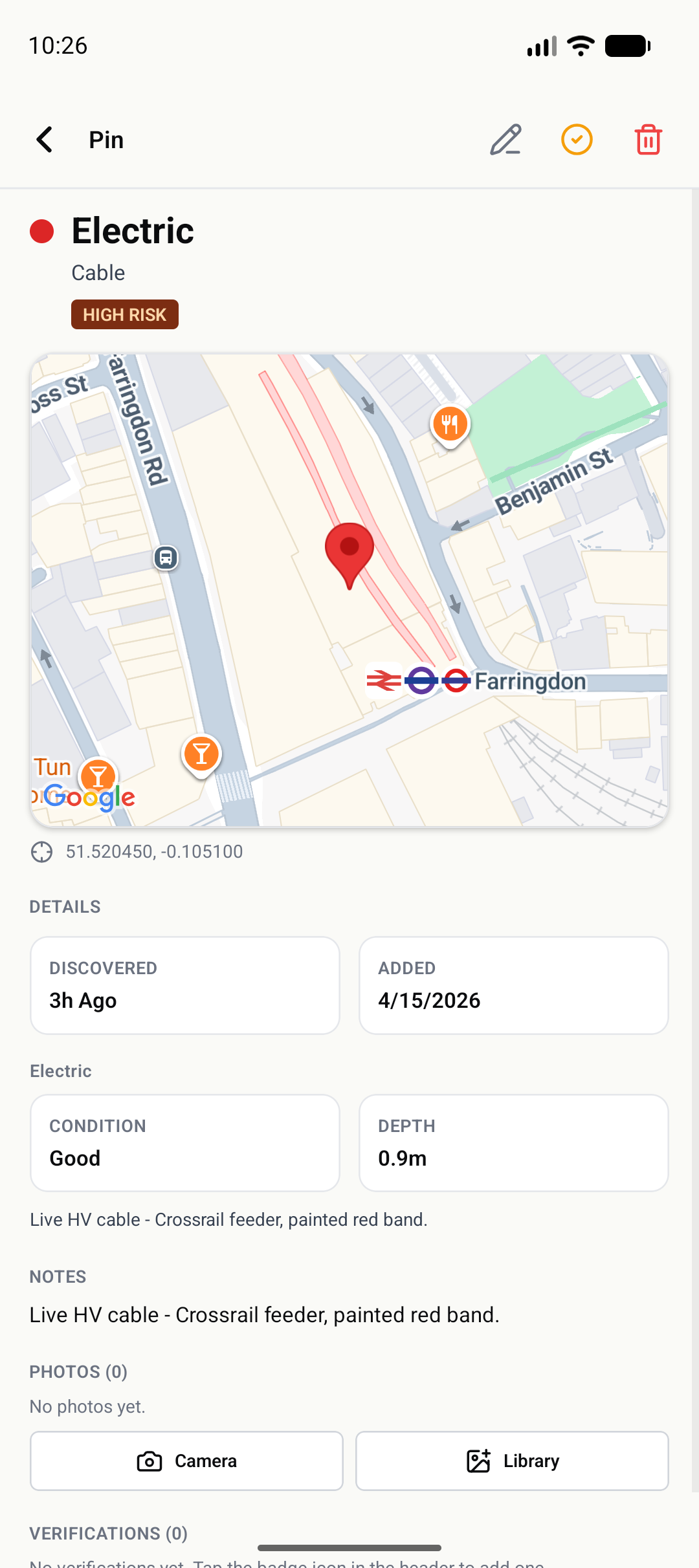Tap the crosshair coordinates icon
This screenshot has width=699, height=1568.
click(x=42, y=852)
